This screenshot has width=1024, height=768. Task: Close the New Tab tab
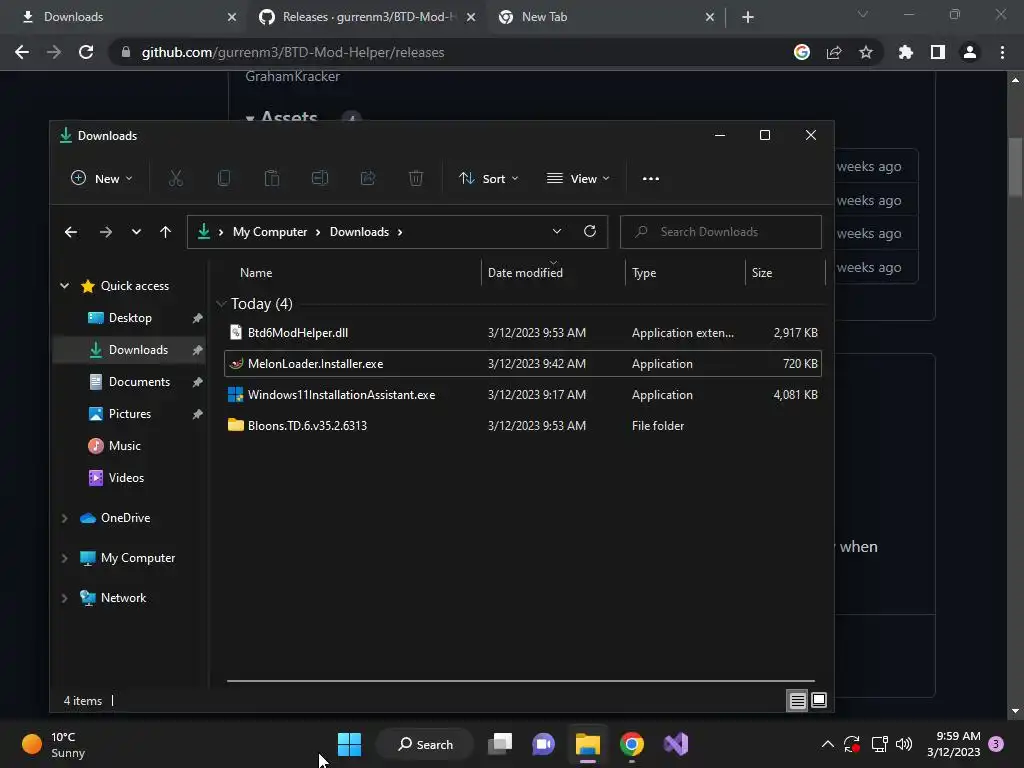(710, 17)
